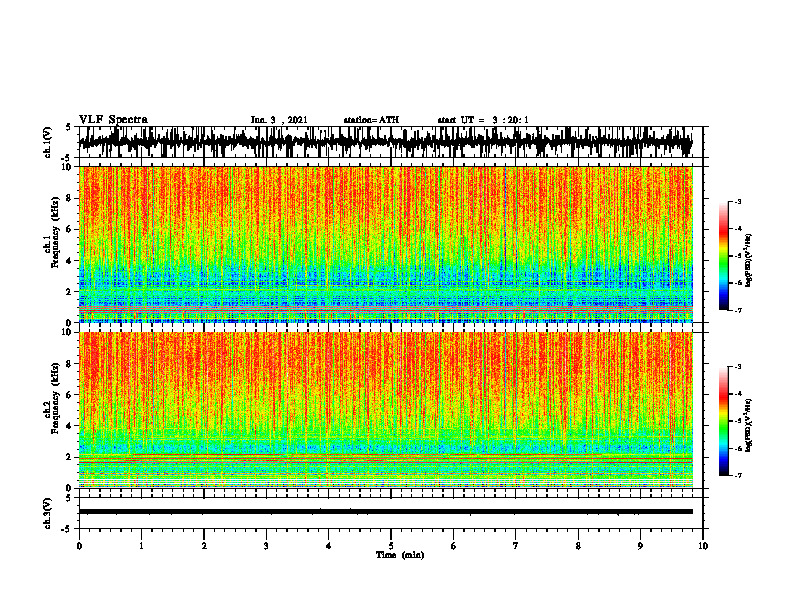
Task: Click time axis tick label "10"
Action: pos(703,546)
